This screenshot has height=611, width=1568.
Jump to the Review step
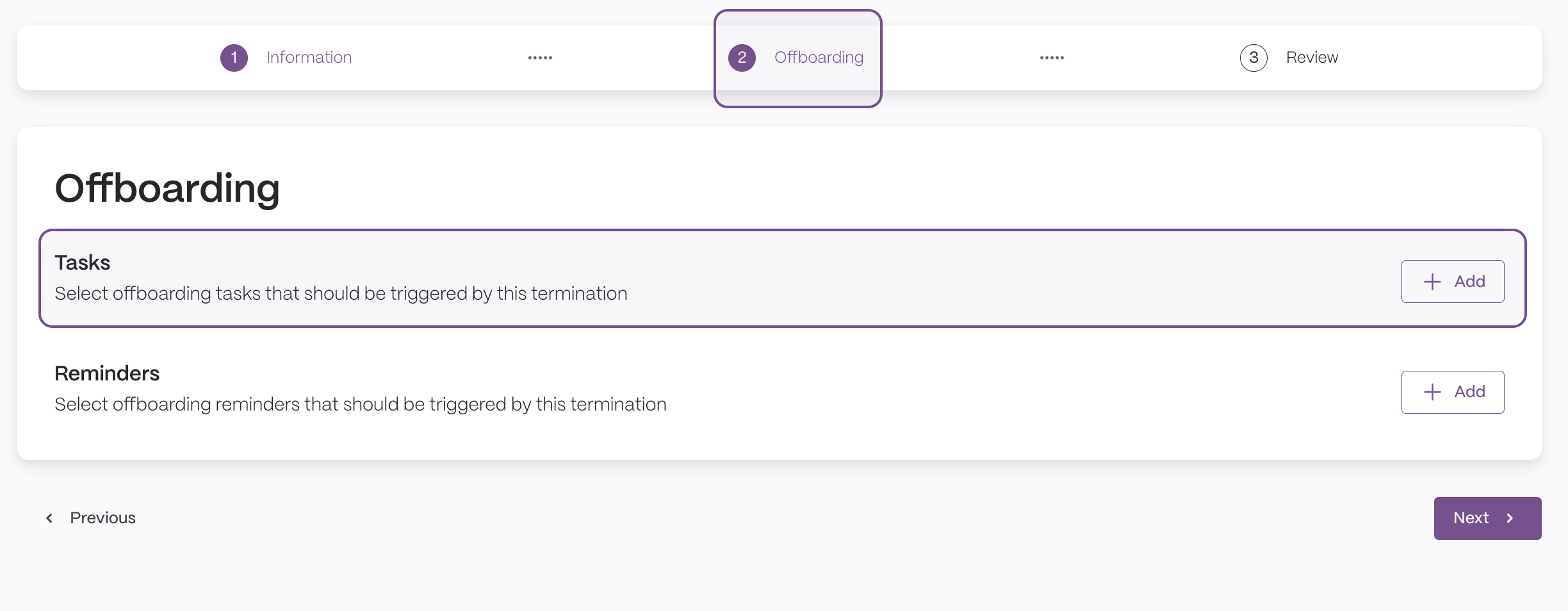click(1289, 58)
